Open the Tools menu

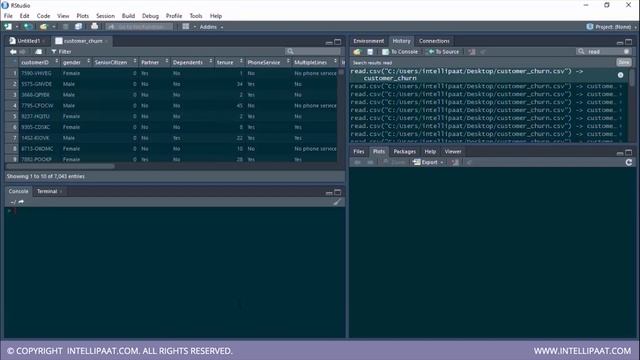pyautogui.click(x=196, y=16)
